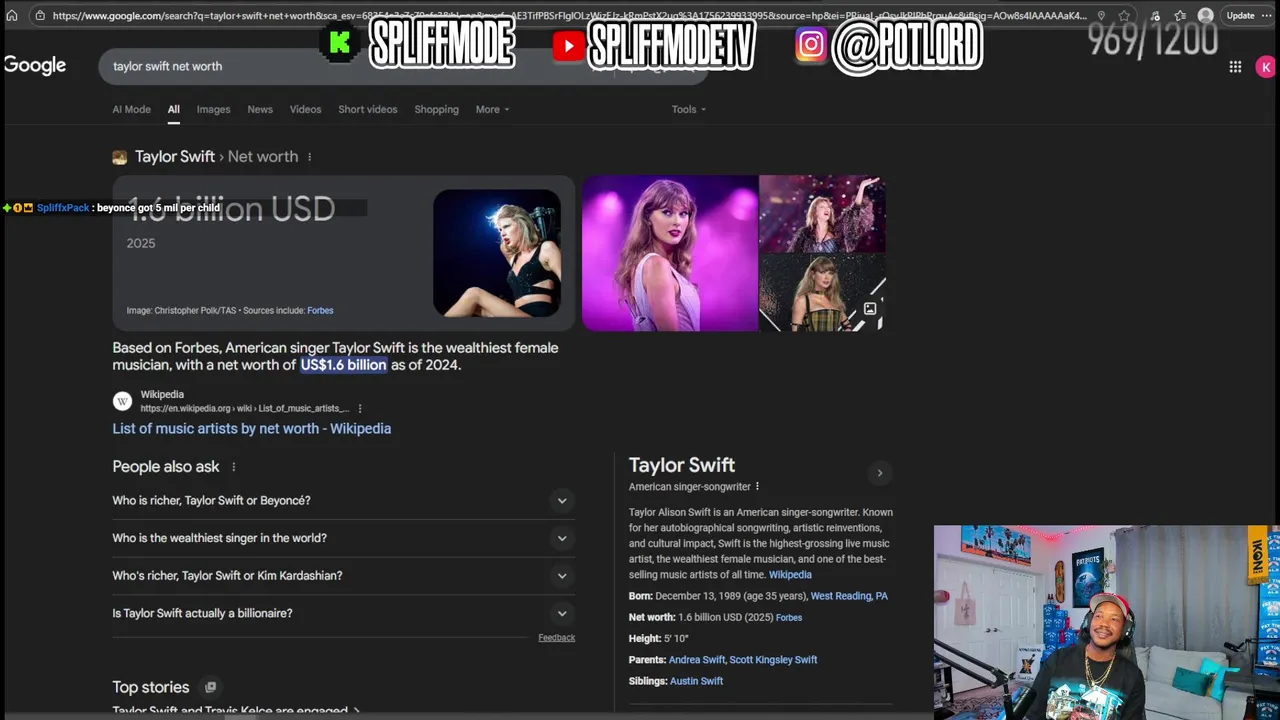
Task: Open People also ask options dots
Action: [234, 467]
